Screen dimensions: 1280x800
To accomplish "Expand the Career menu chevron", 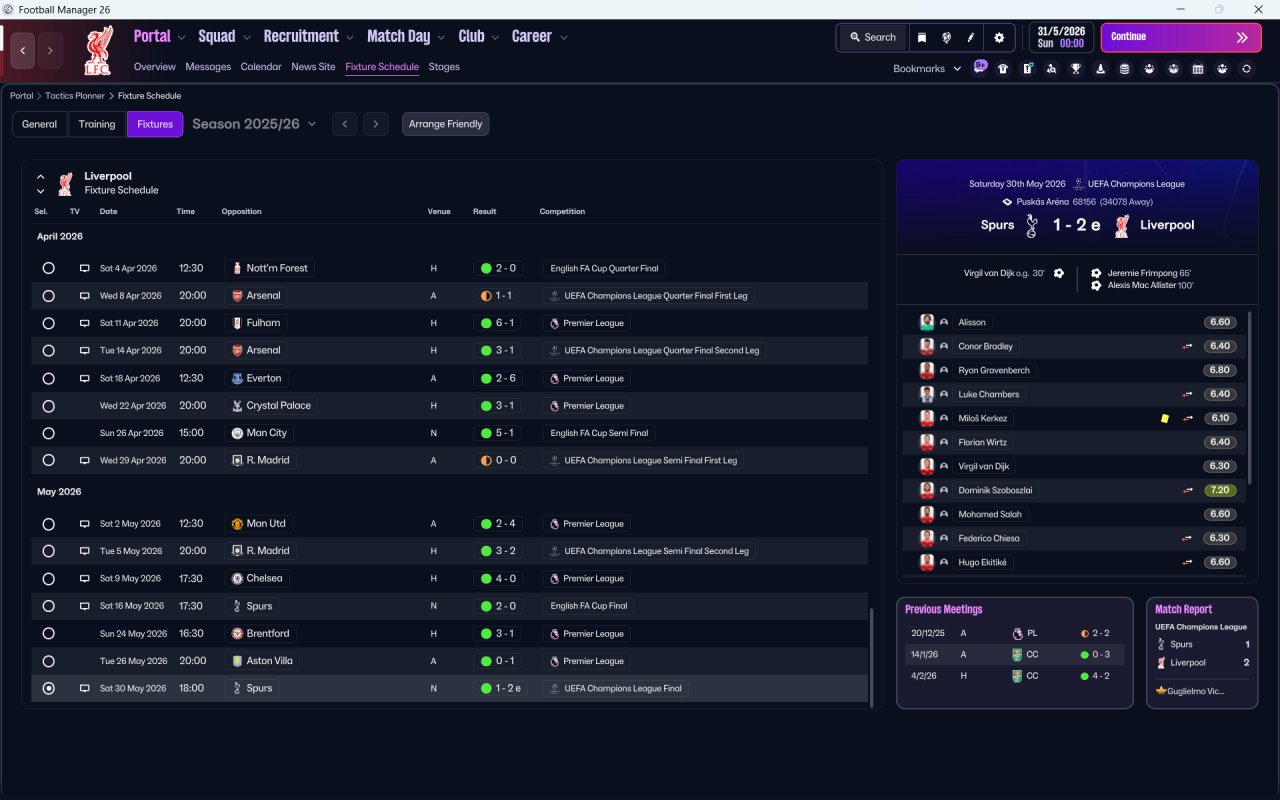I will click(x=564, y=38).
